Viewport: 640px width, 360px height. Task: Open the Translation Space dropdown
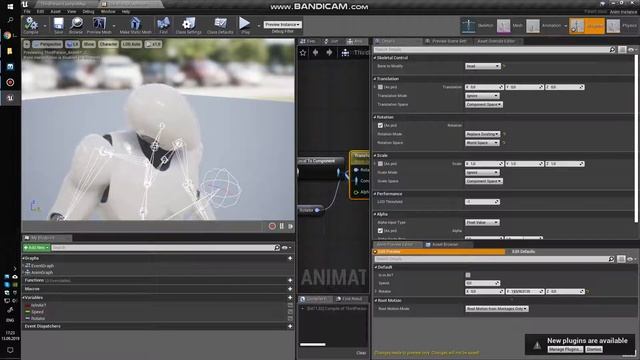[x=484, y=104]
